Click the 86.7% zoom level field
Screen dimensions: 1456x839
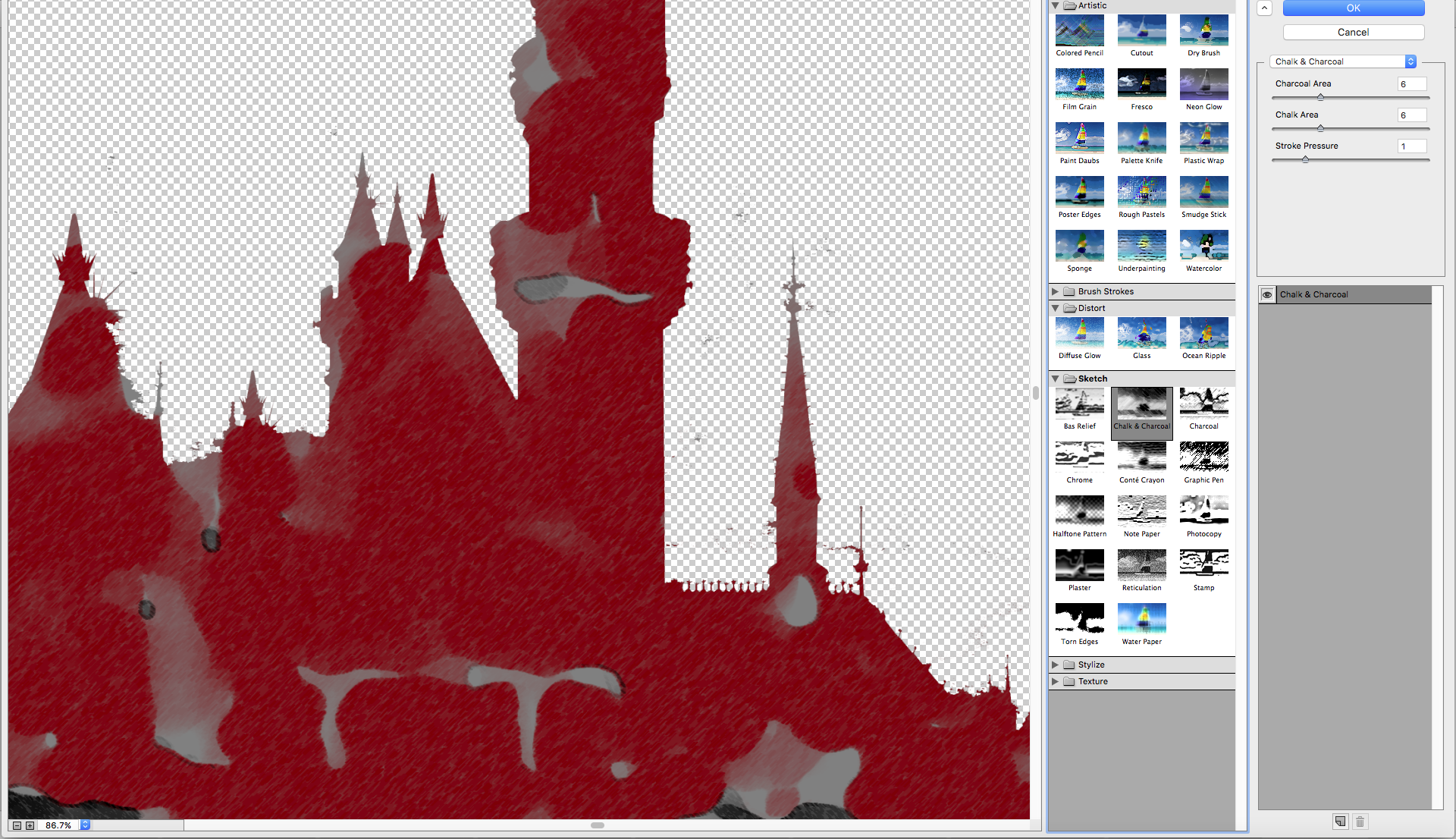[58, 825]
